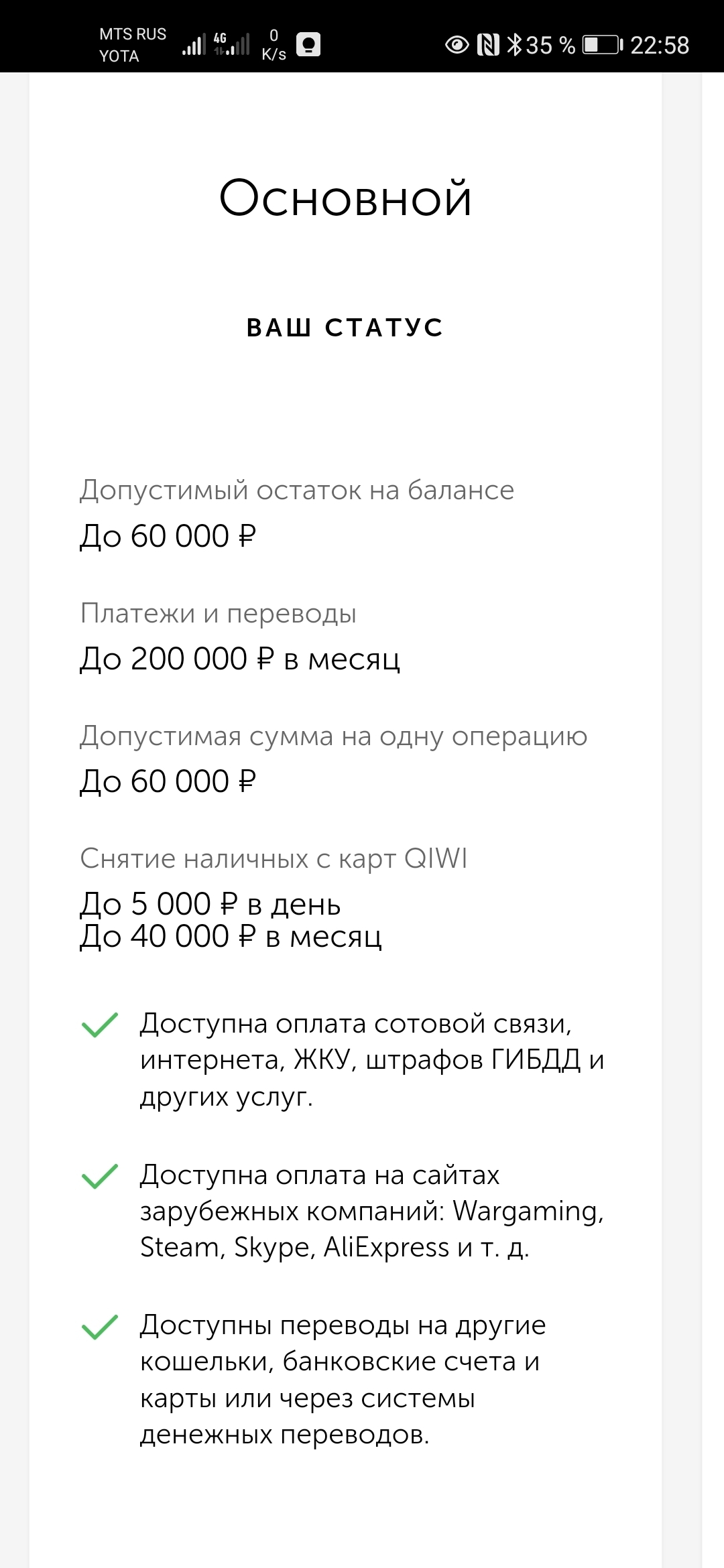Tap the Снятие наличных с карт QIWI label
The image size is (724, 1568).
tap(274, 858)
